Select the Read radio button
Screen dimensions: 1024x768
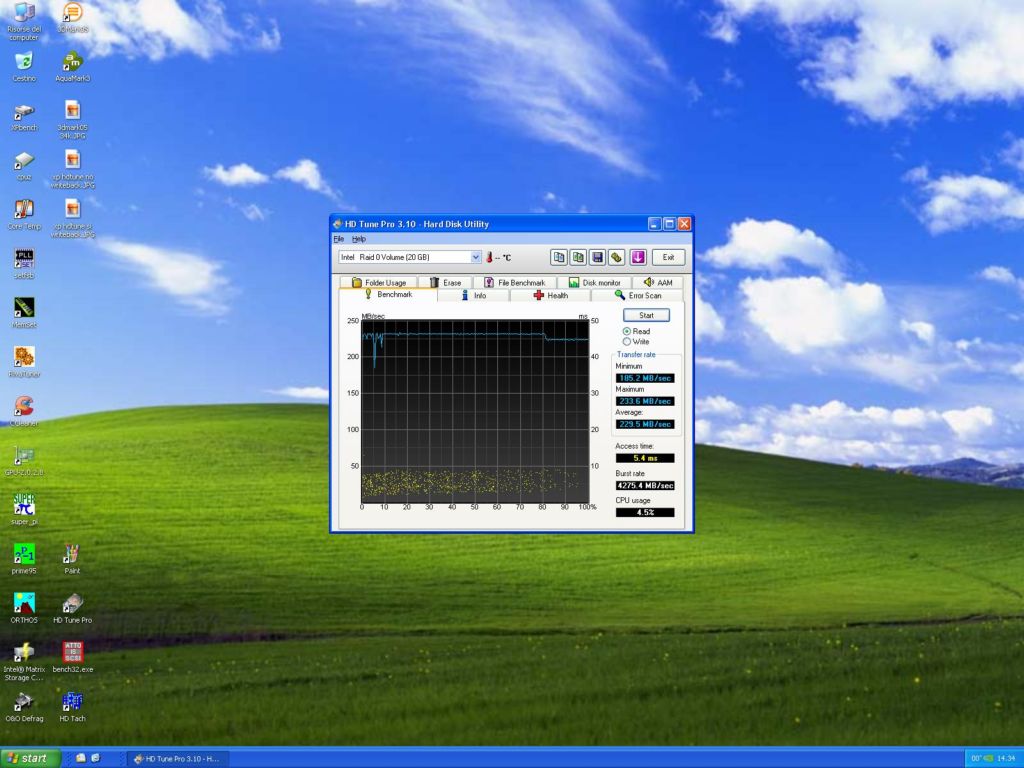[626, 332]
